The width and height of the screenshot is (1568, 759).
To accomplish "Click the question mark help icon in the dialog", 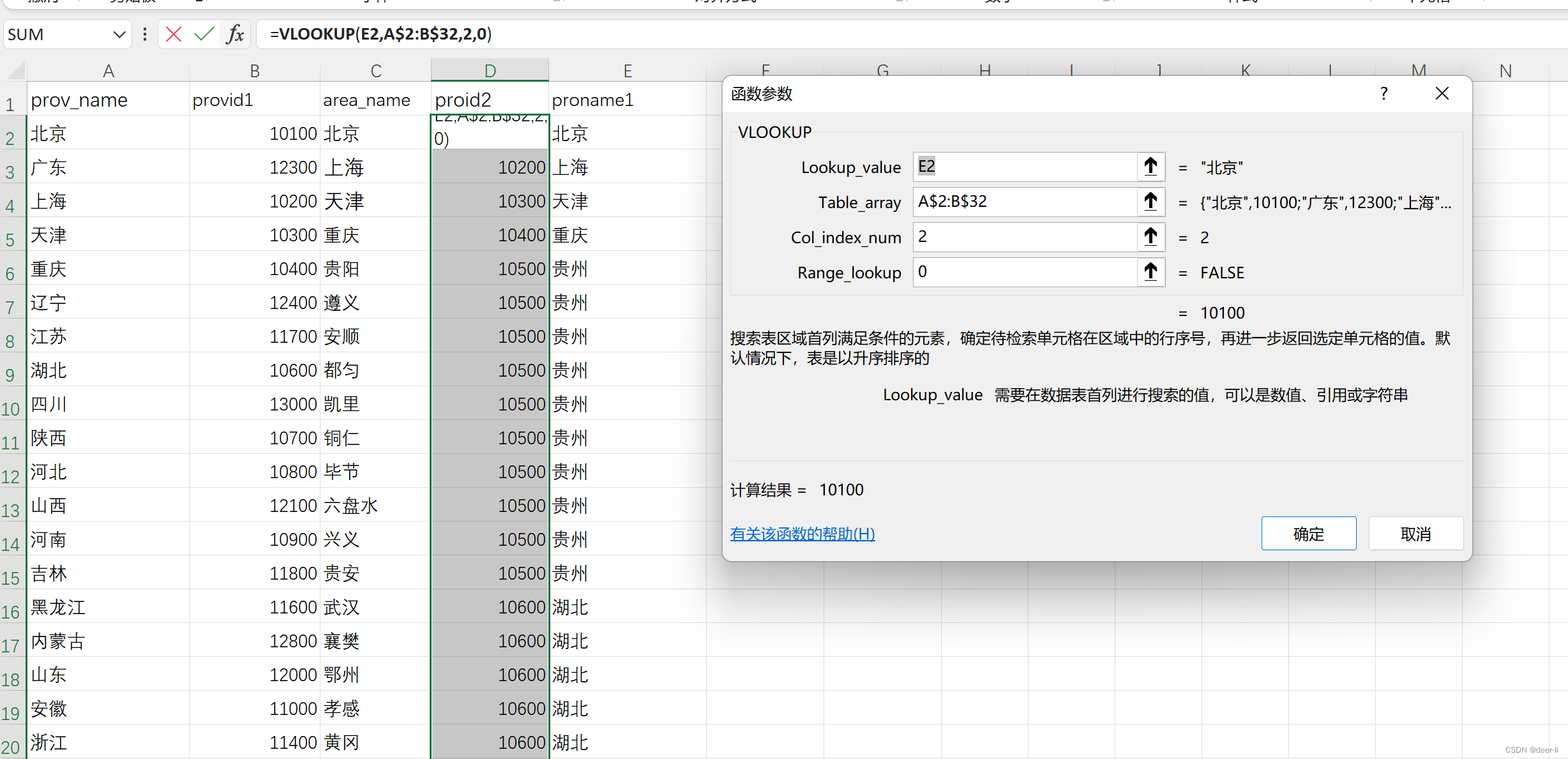I will pos(1383,93).
